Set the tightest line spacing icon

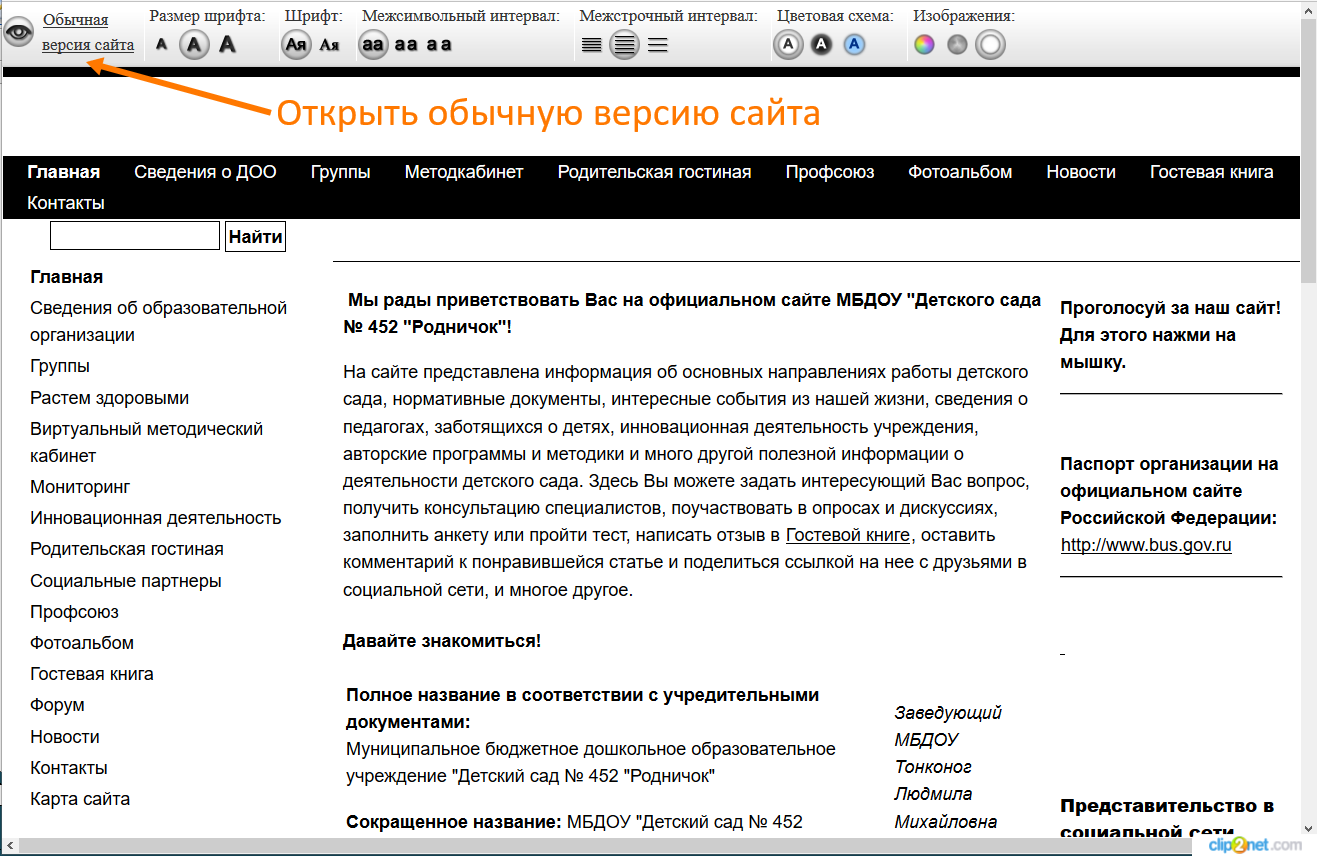pyautogui.click(x=592, y=44)
